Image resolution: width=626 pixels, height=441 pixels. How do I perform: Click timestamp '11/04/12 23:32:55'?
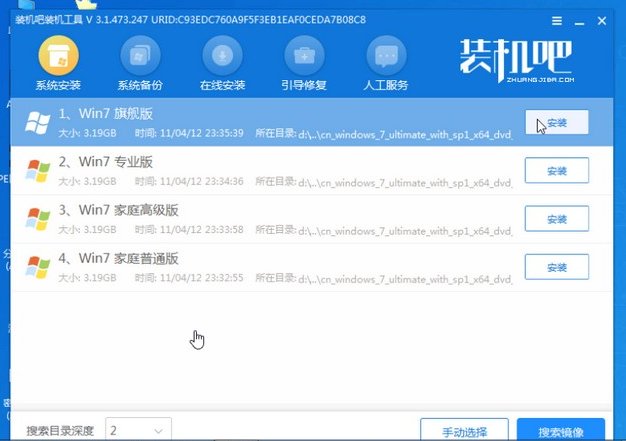point(202,278)
